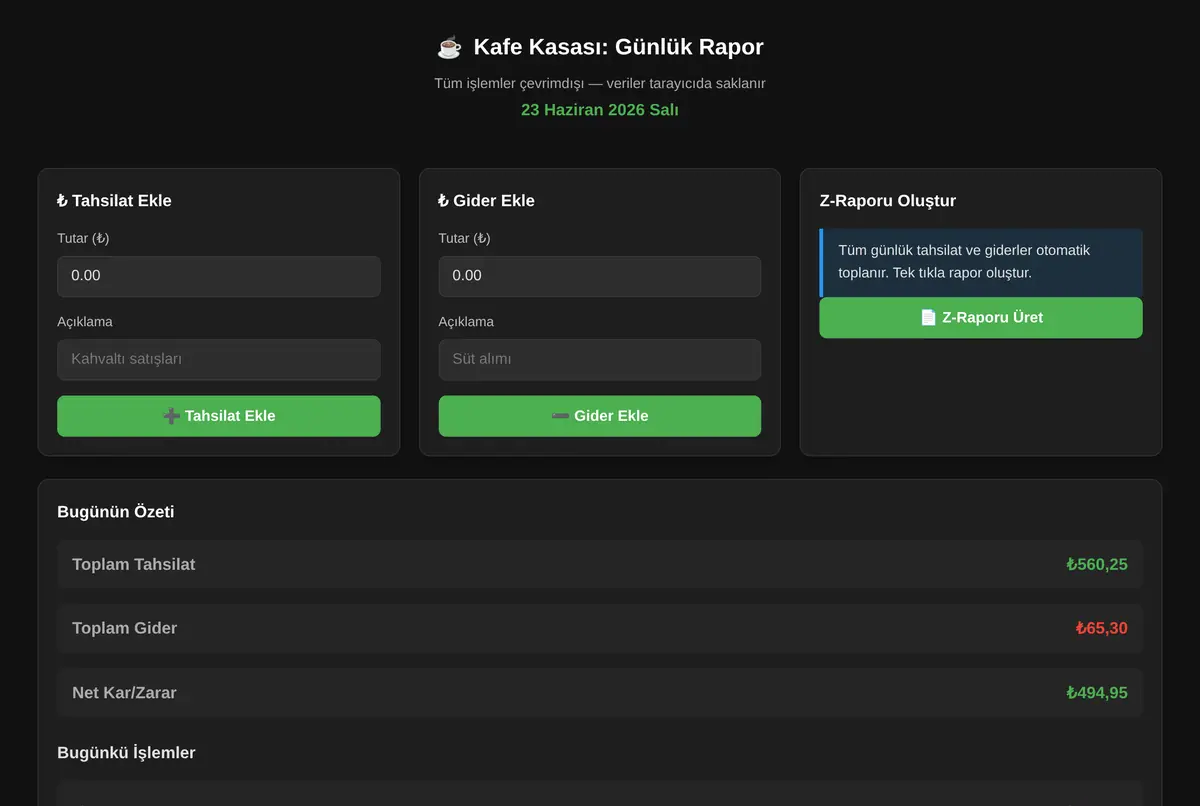Click the Net Kar/Zarar label
This screenshot has height=806, width=1200.
tap(125, 693)
